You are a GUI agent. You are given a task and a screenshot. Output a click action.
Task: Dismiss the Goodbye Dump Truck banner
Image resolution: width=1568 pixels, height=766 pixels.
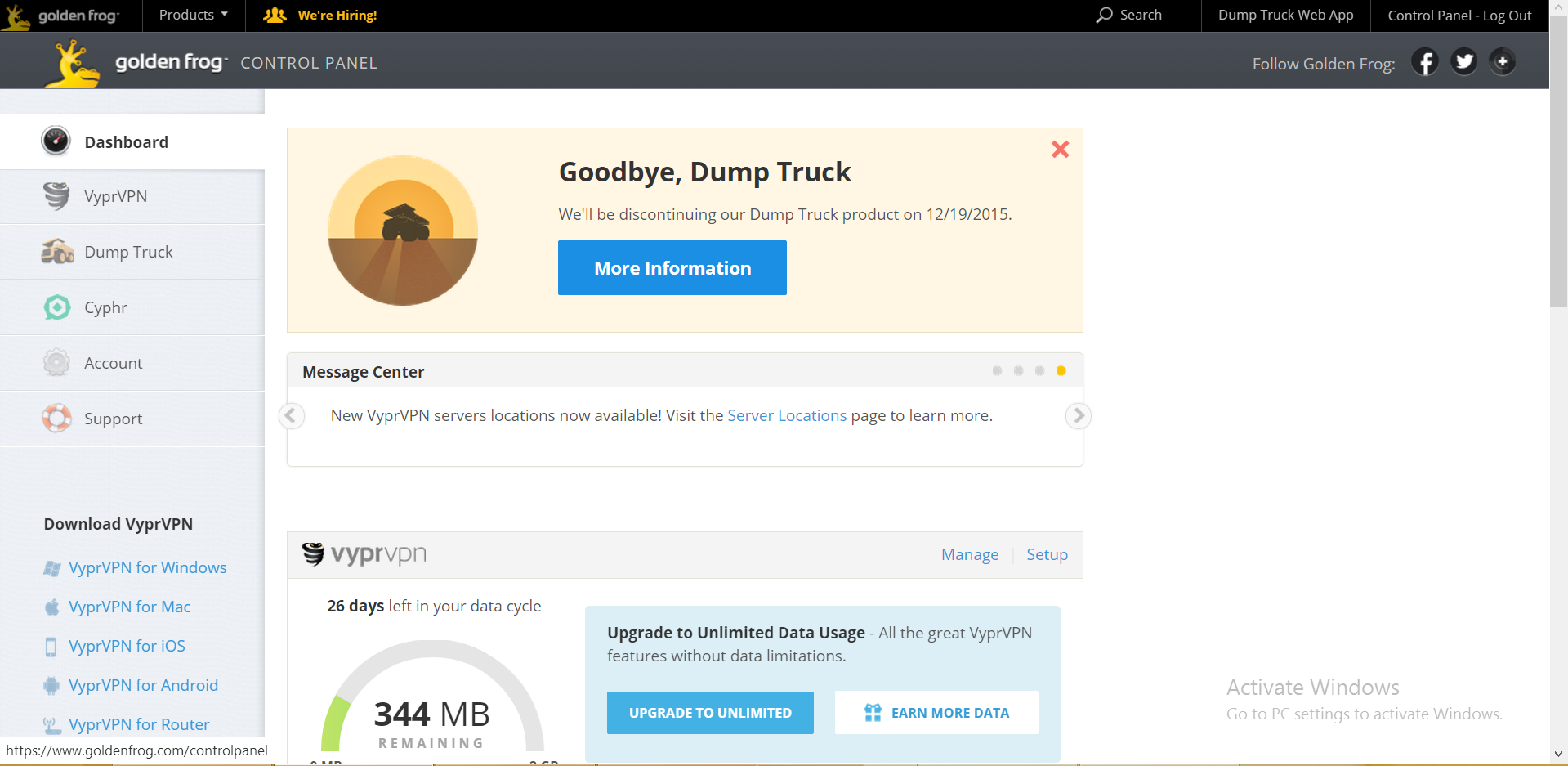(x=1060, y=149)
